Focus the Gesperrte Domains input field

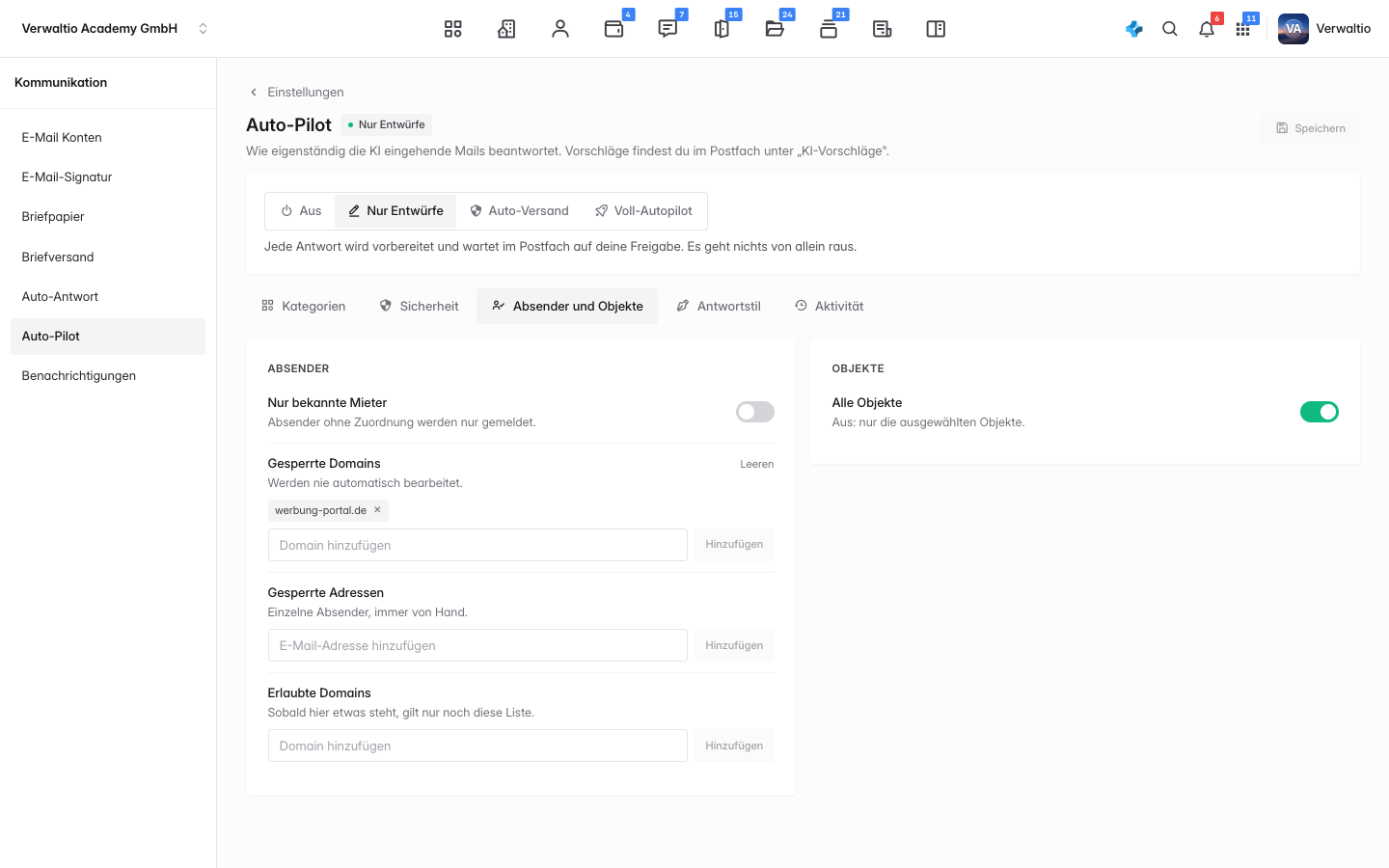click(477, 545)
